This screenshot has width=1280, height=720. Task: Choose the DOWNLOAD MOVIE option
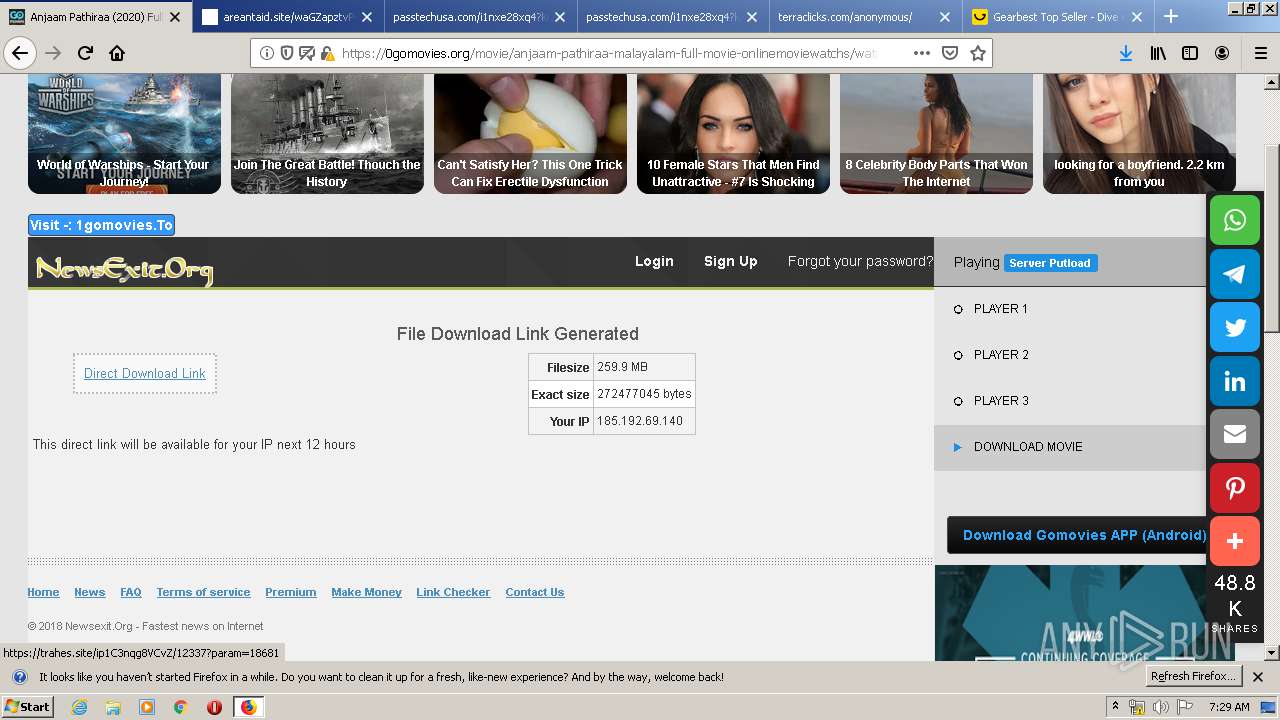[x=1070, y=447]
